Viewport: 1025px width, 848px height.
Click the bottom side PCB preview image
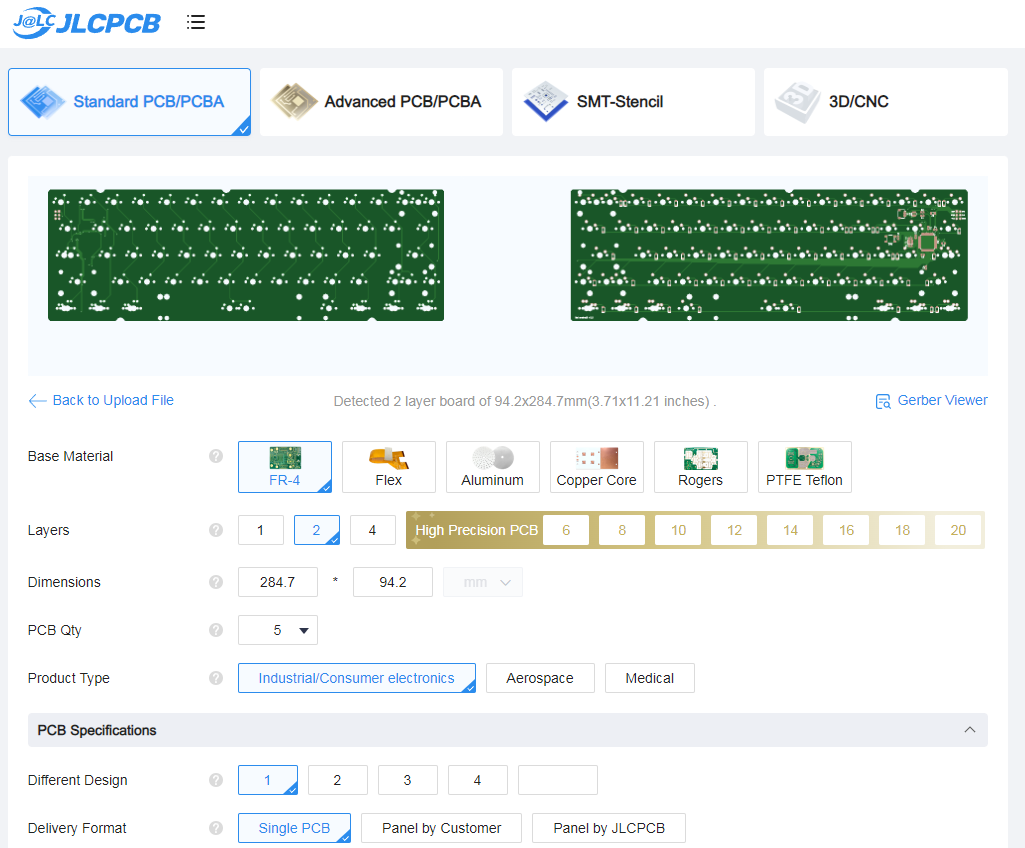(x=769, y=255)
